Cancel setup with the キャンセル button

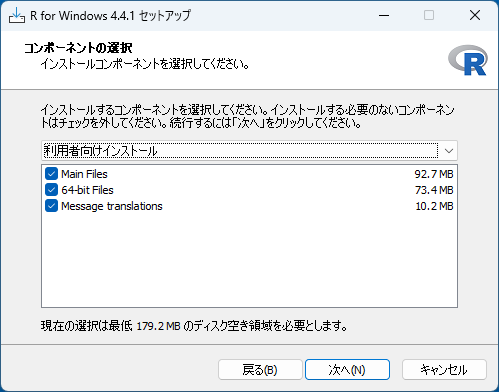[x=444, y=369]
